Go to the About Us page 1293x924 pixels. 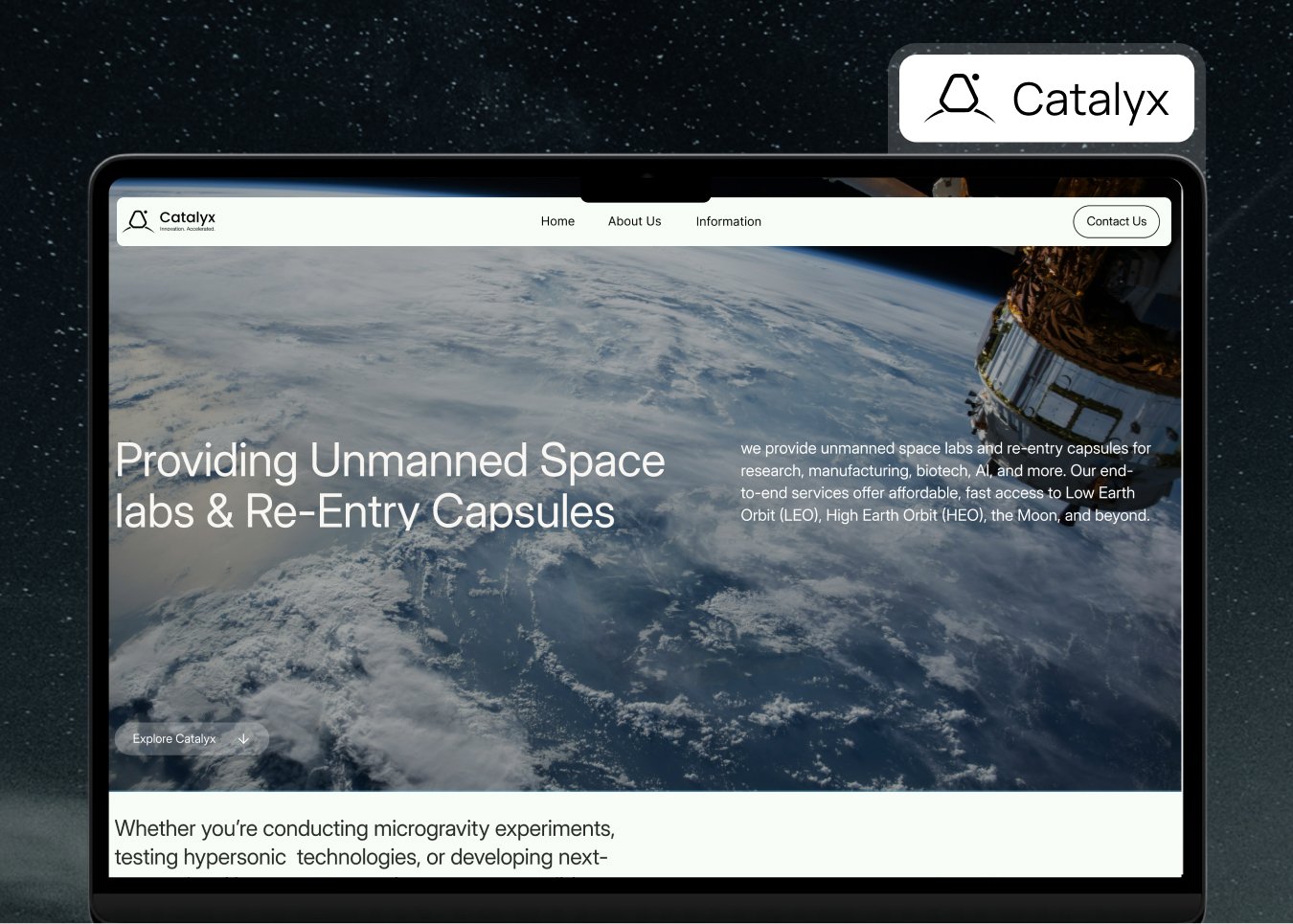point(634,221)
